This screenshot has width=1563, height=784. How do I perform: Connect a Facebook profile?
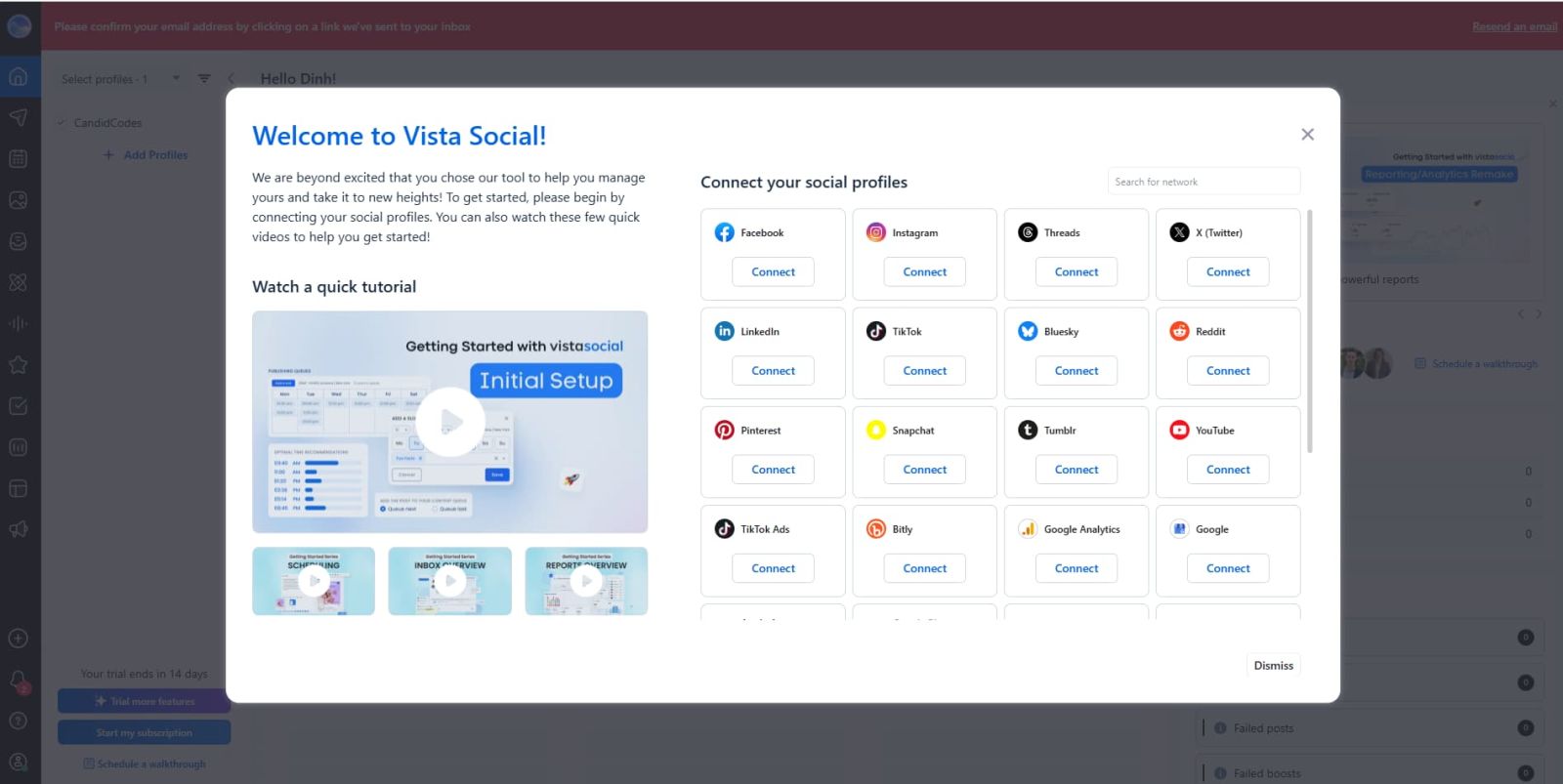(x=773, y=272)
